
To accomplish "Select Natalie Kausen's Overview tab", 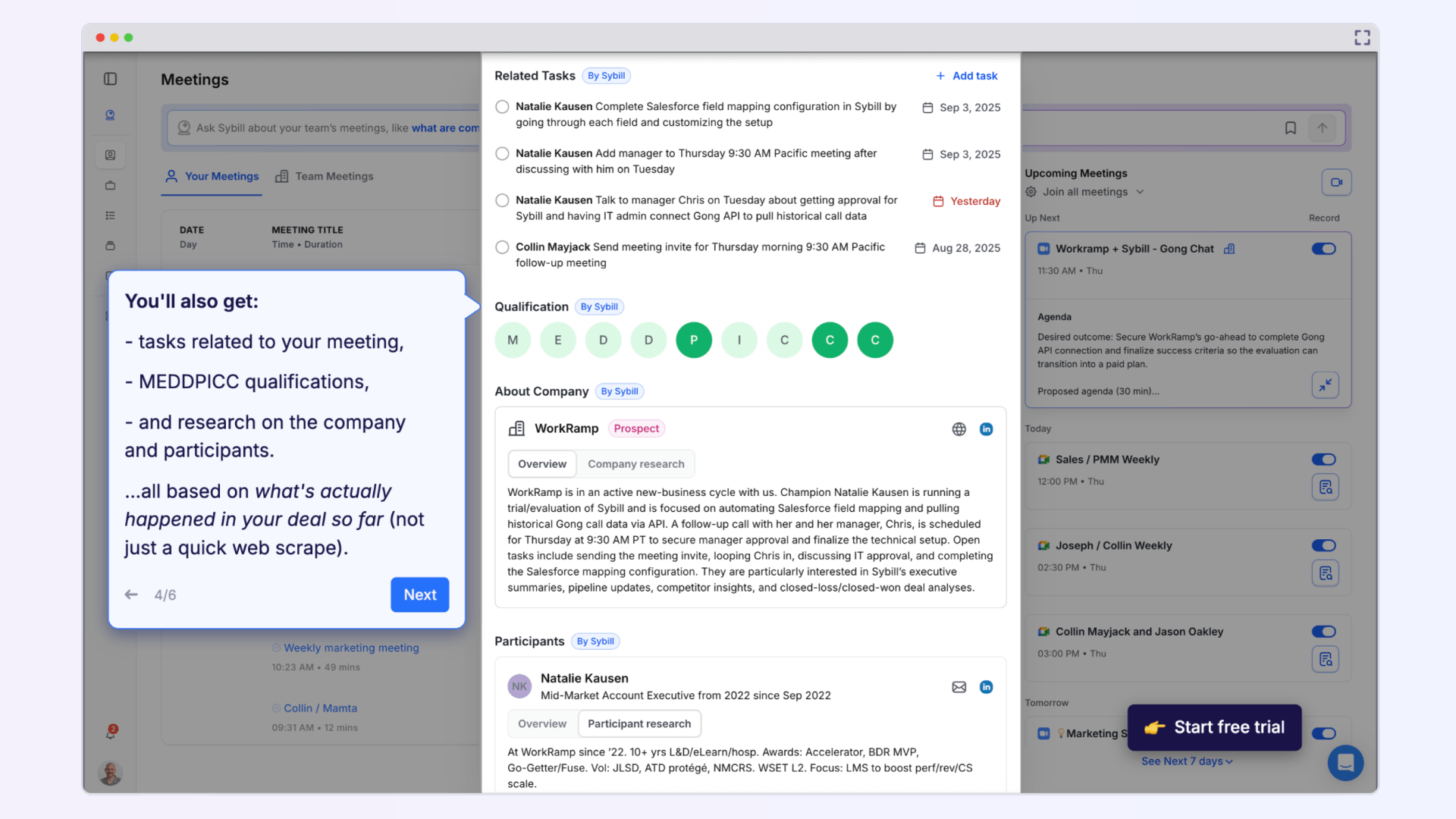I will 542,724.
